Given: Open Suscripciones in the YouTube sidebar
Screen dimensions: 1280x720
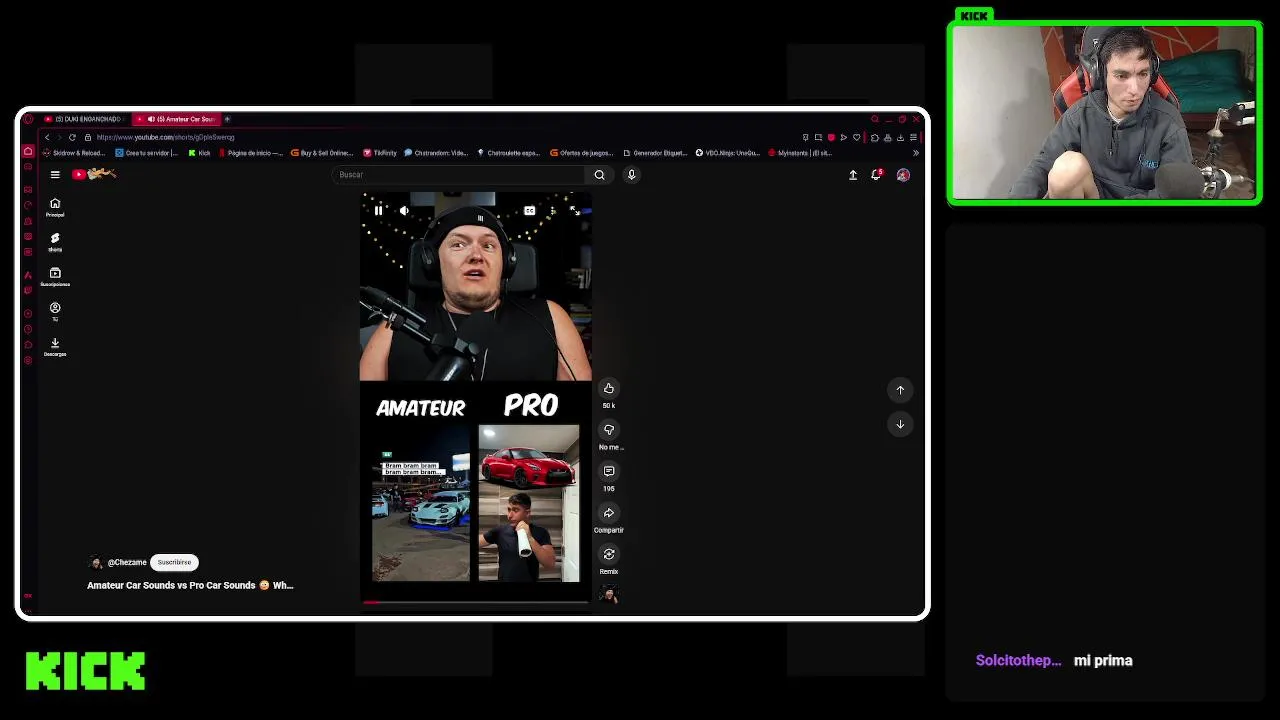Looking at the screenshot, I should pyautogui.click(x=55, y=277).
